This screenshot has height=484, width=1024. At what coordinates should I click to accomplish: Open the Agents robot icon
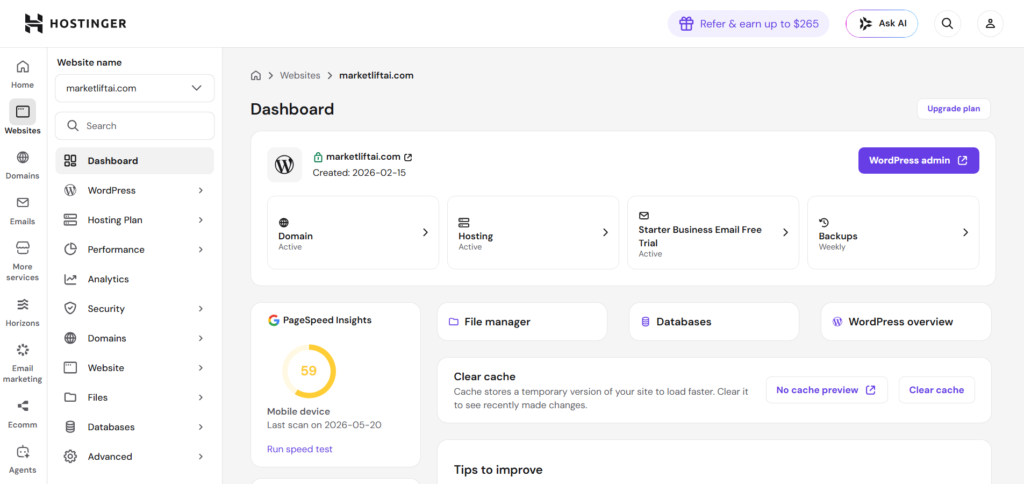[x=22, y=451]
